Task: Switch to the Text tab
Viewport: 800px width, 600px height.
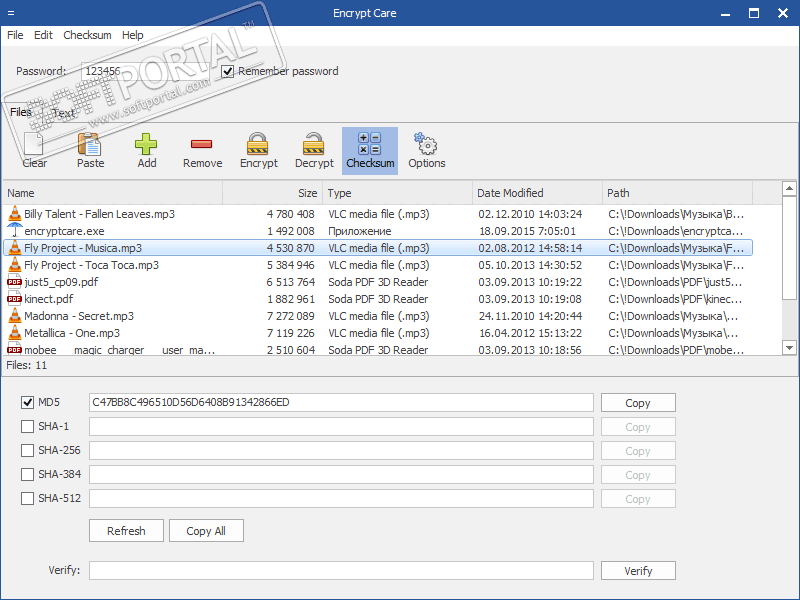Action: tap(63, 113)
